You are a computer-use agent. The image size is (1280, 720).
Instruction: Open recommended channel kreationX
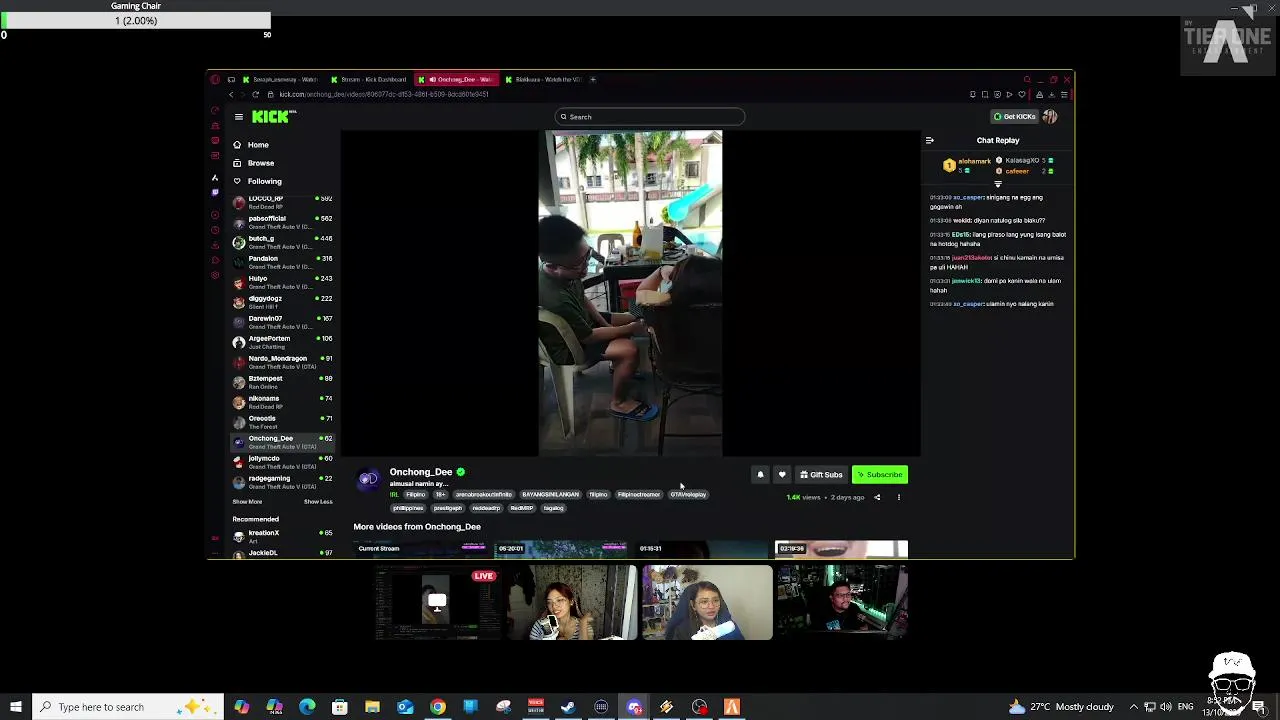282,537
